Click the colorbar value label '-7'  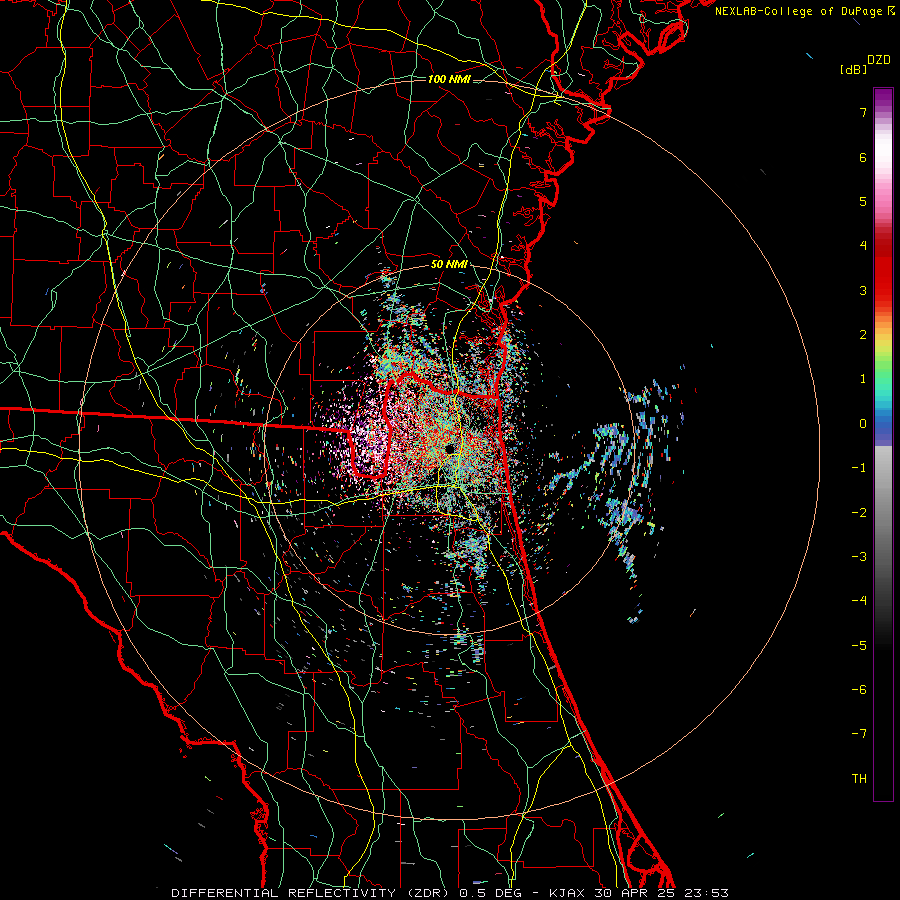[859, 734]
